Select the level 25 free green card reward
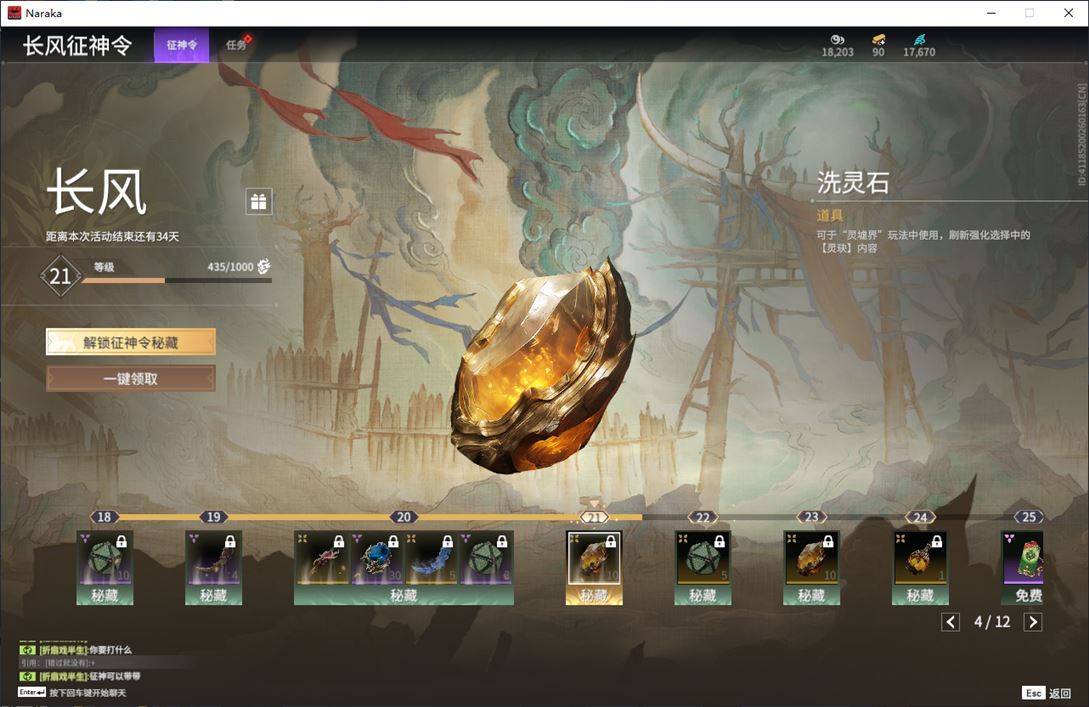 1022,558
